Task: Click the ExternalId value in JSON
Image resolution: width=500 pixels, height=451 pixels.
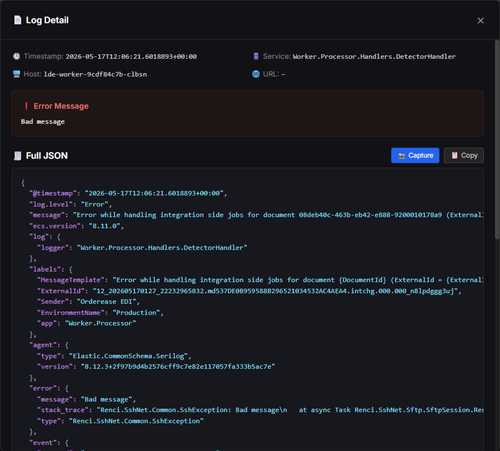Action: point(276,291)
